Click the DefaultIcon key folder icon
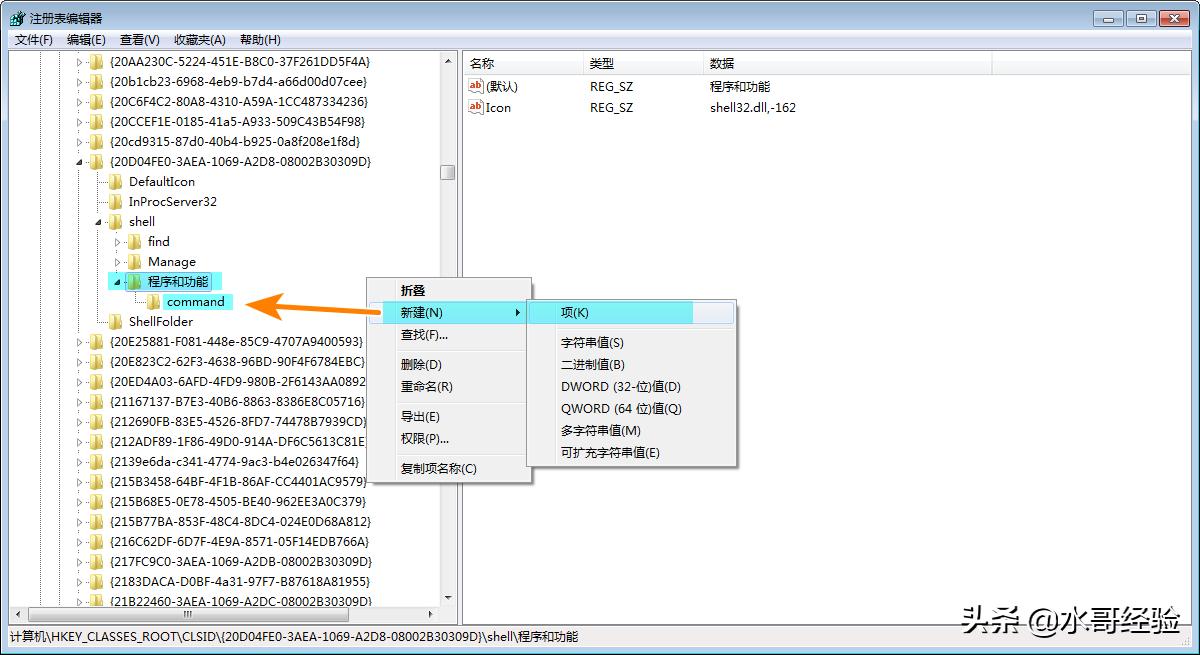 115,181
